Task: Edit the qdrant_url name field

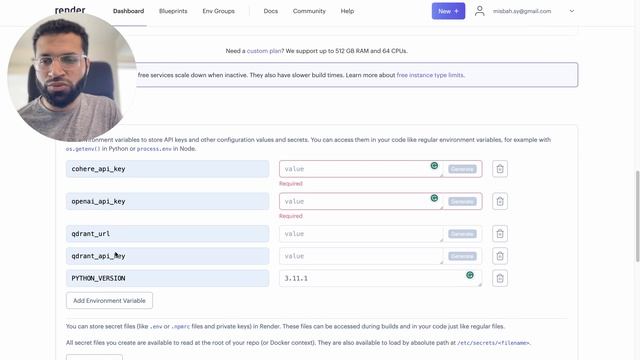Action: (x=167, y=234)
